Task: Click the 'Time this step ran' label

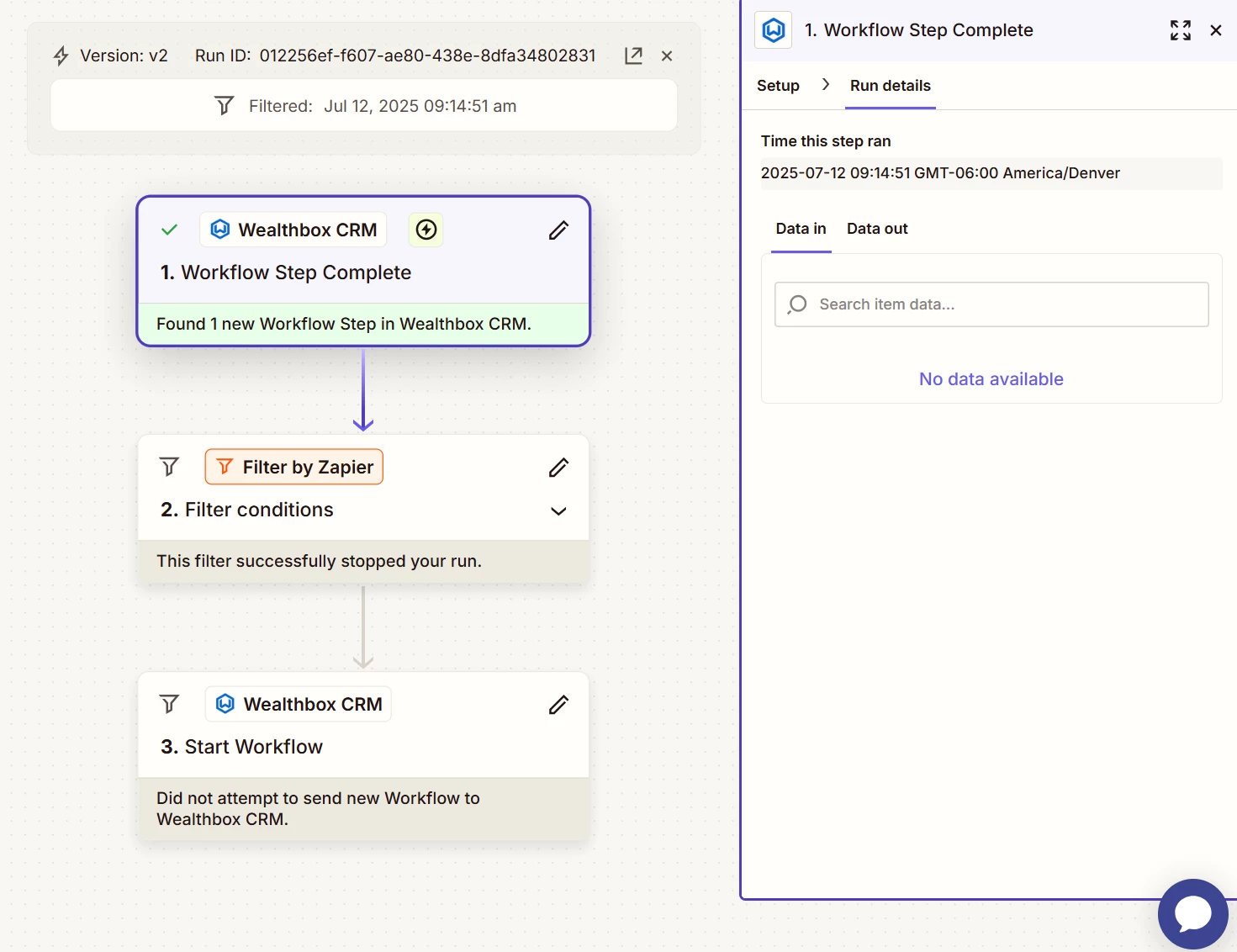Action: point(826,141)
